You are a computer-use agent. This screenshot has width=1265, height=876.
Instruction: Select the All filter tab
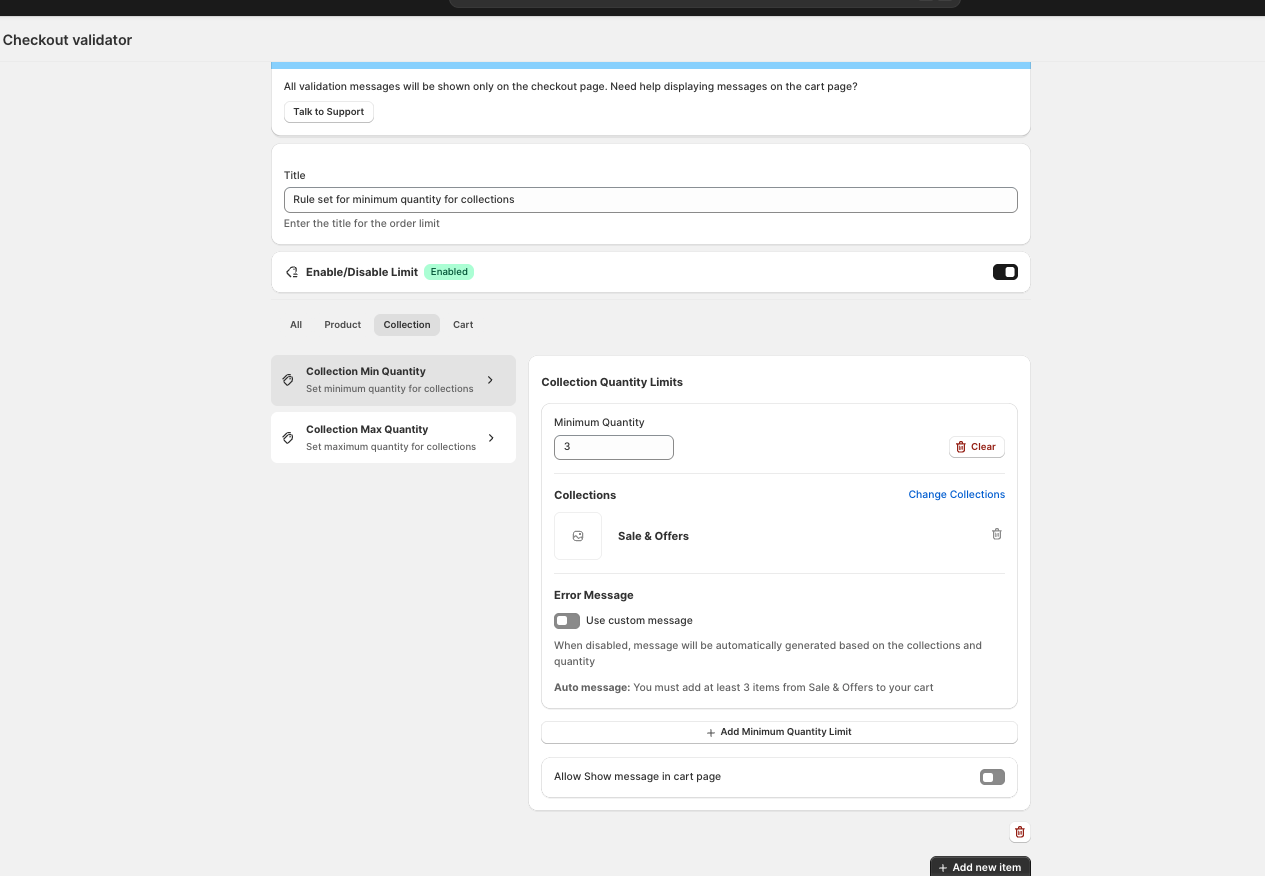pyautogui.click(x=295, y=324)
